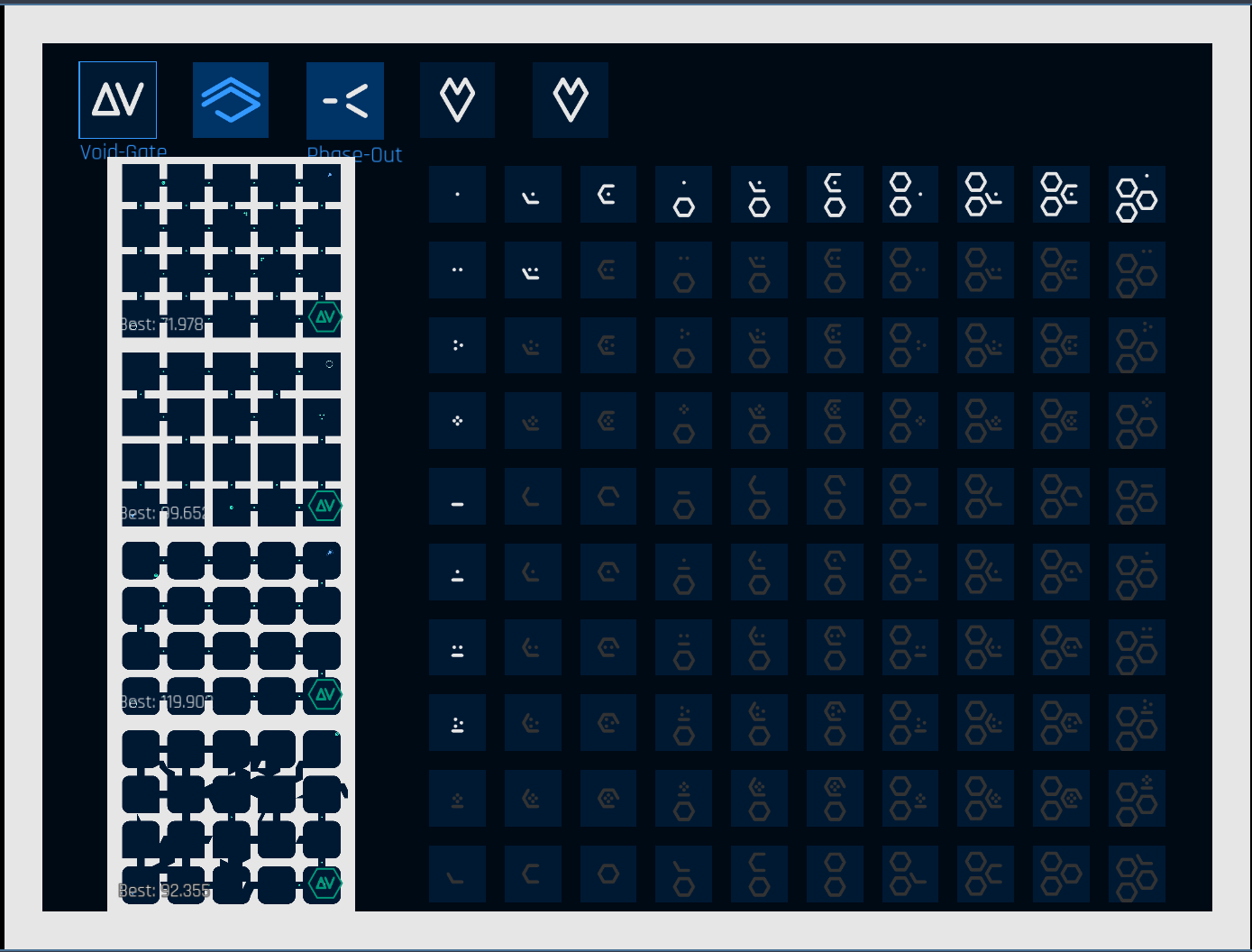Select the dim tile with three hexagons and a dash
The image size is (1252, 952).
(x=1138, y=497)
